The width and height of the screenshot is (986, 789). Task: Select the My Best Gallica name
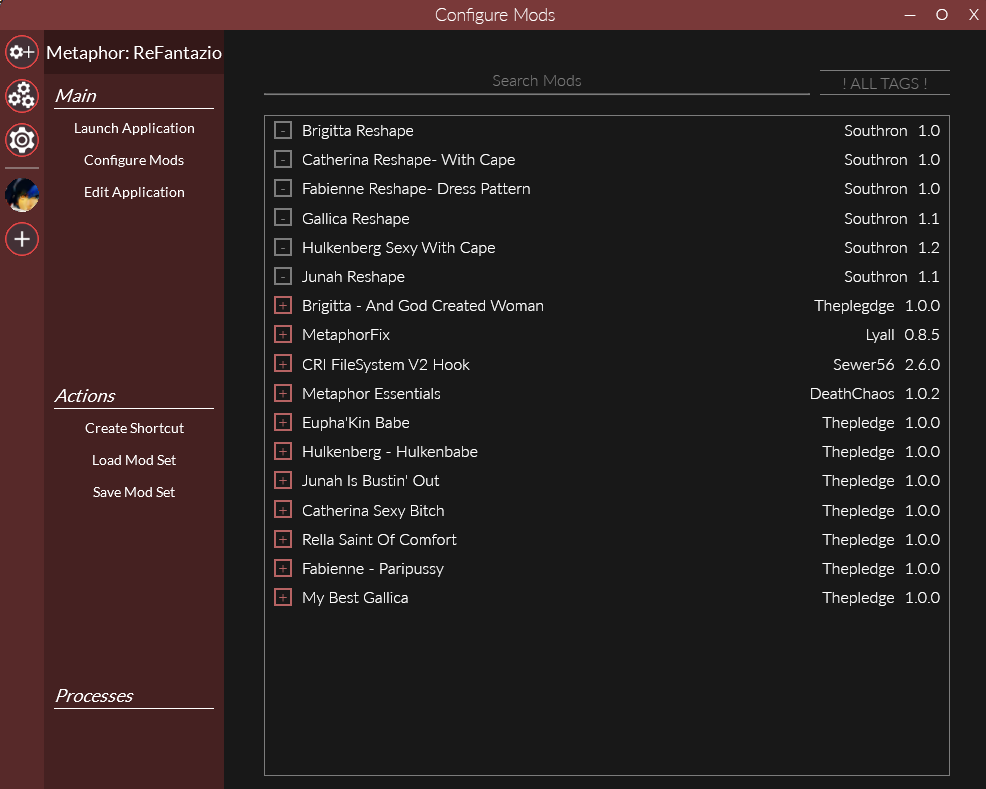point(355,598)
